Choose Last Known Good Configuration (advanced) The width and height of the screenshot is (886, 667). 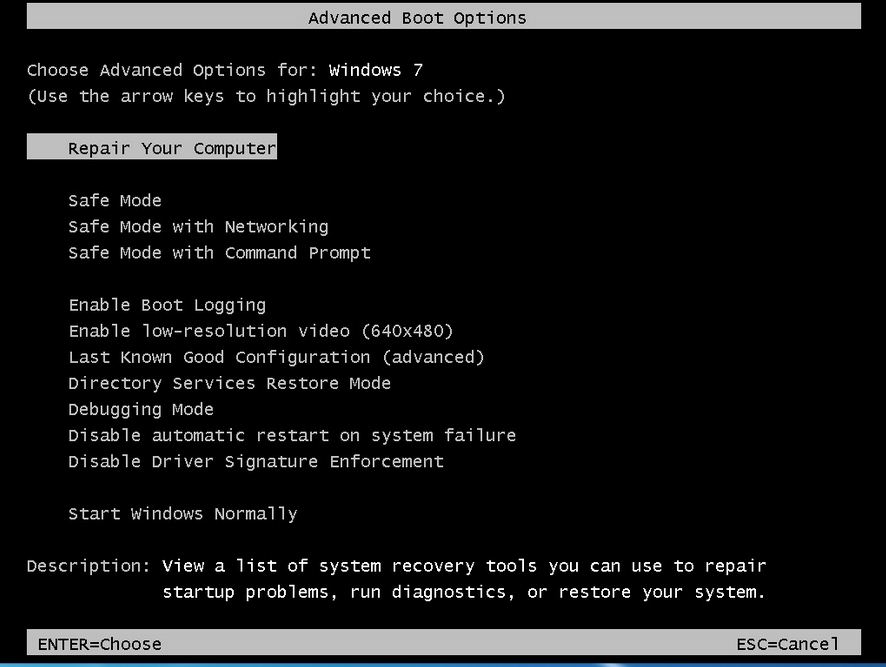pyautogui.click(x=276, y=357)
